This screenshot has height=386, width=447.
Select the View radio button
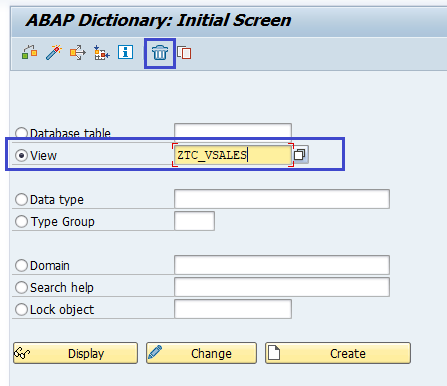tap(21, 155)
